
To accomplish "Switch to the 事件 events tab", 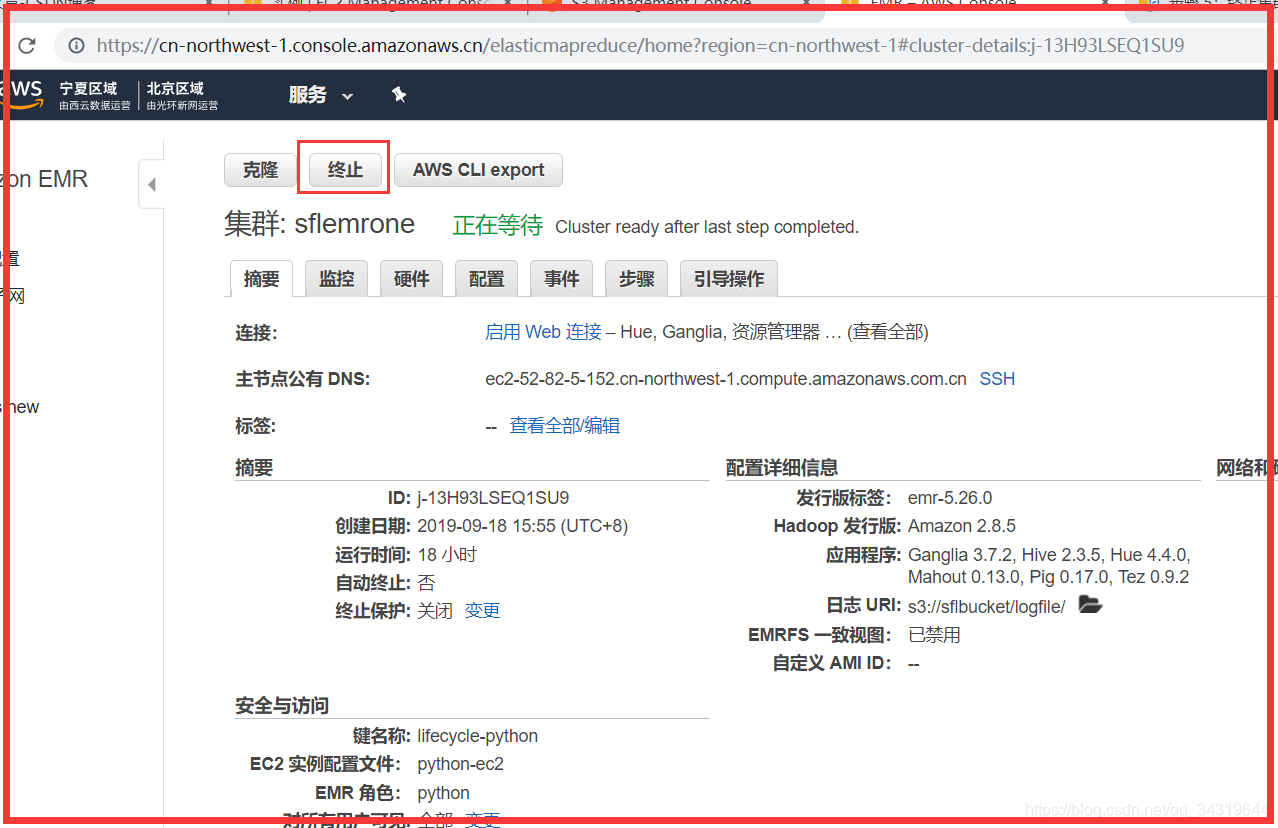I will (562, 279).
